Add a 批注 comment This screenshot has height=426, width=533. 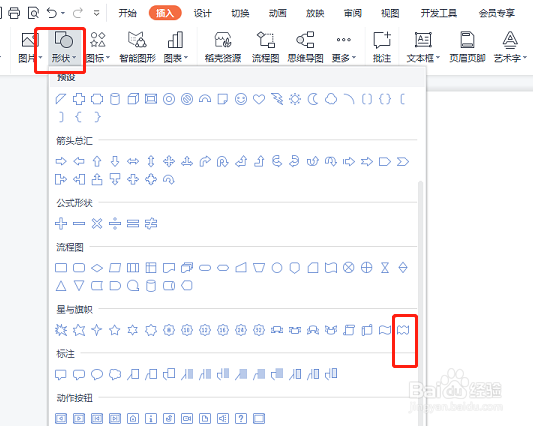(382, 48)
